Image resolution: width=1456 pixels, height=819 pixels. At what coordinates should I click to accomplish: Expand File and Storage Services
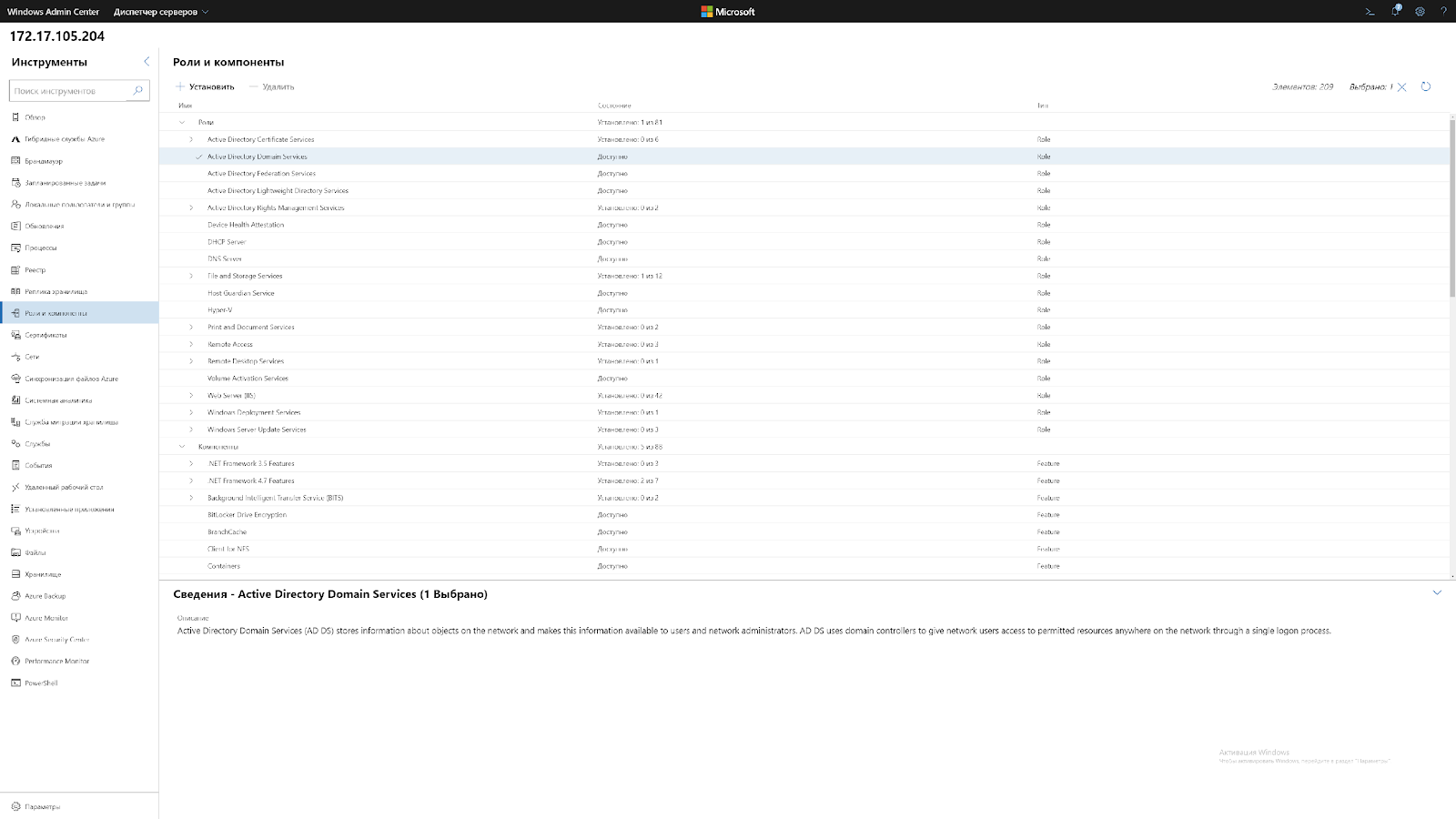191,276
